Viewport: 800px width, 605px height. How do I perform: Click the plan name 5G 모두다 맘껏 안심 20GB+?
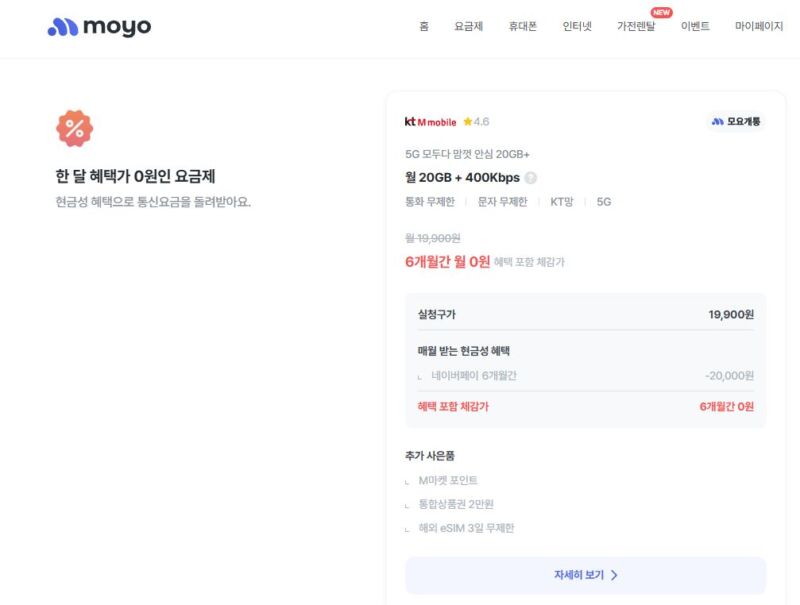coord(467,154)
